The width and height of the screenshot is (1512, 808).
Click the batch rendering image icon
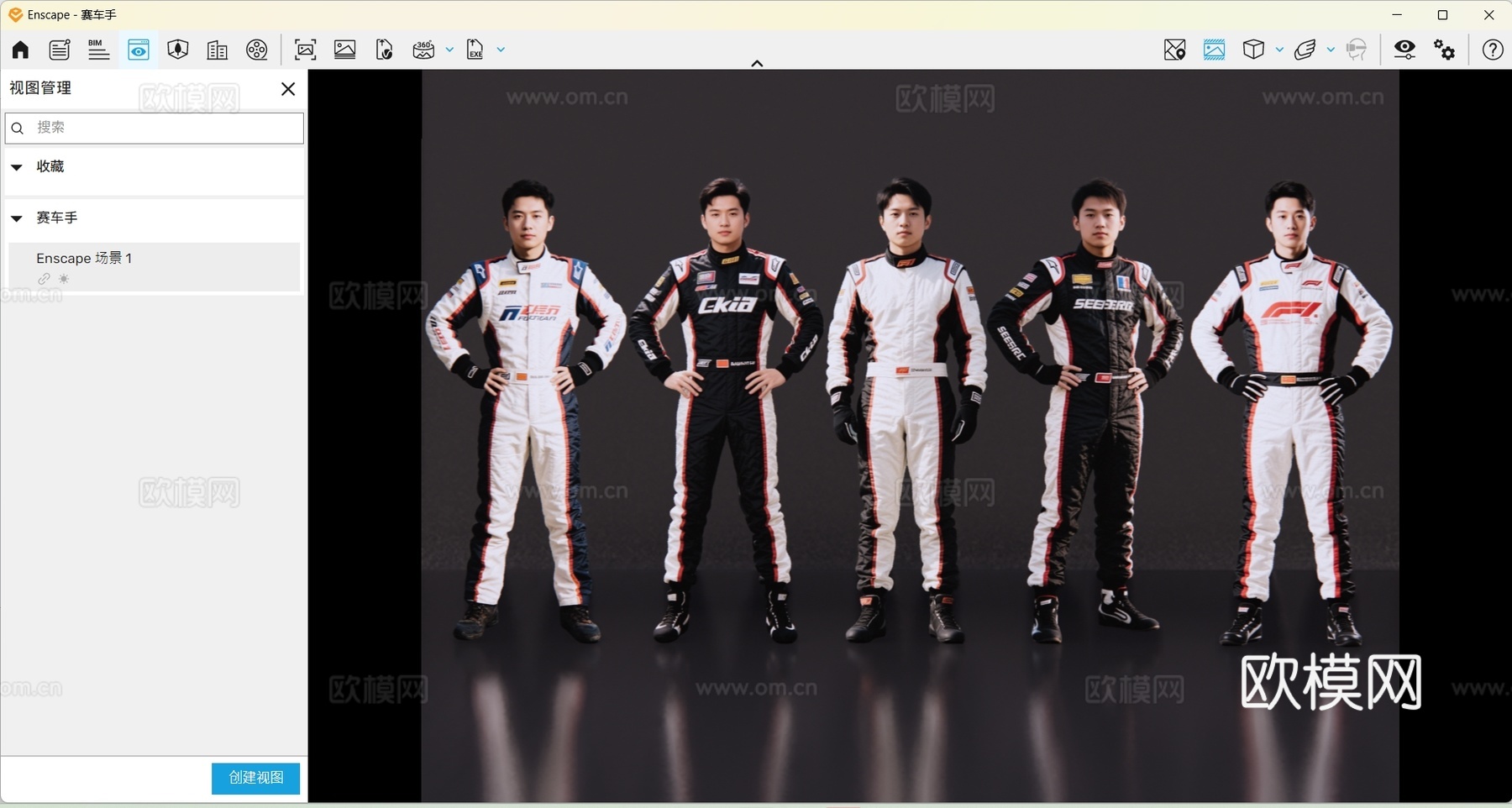point(345,50)
